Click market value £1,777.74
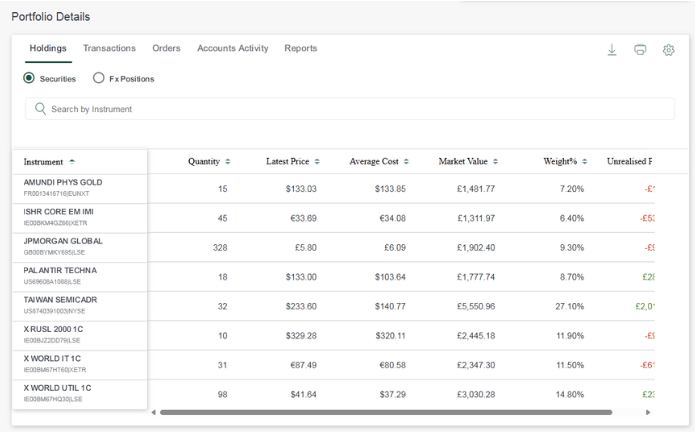Image resolution: width=695 pixels, height=434 pixels. point(476,277)
